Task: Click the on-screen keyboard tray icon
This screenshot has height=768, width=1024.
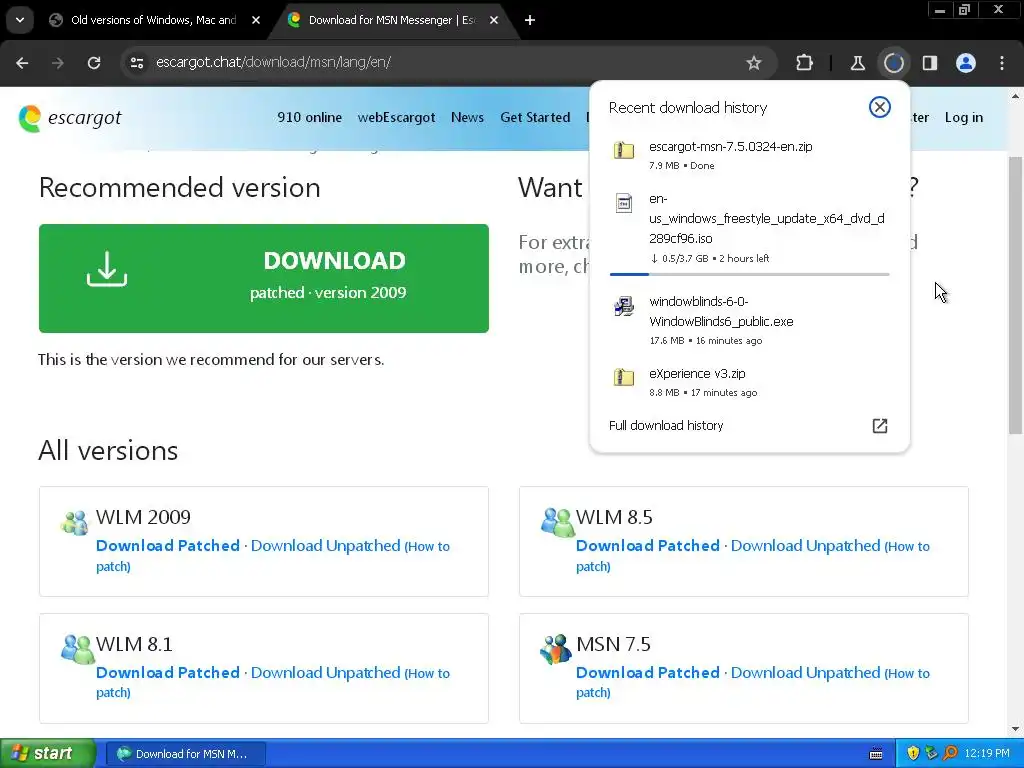Action: 876,754
